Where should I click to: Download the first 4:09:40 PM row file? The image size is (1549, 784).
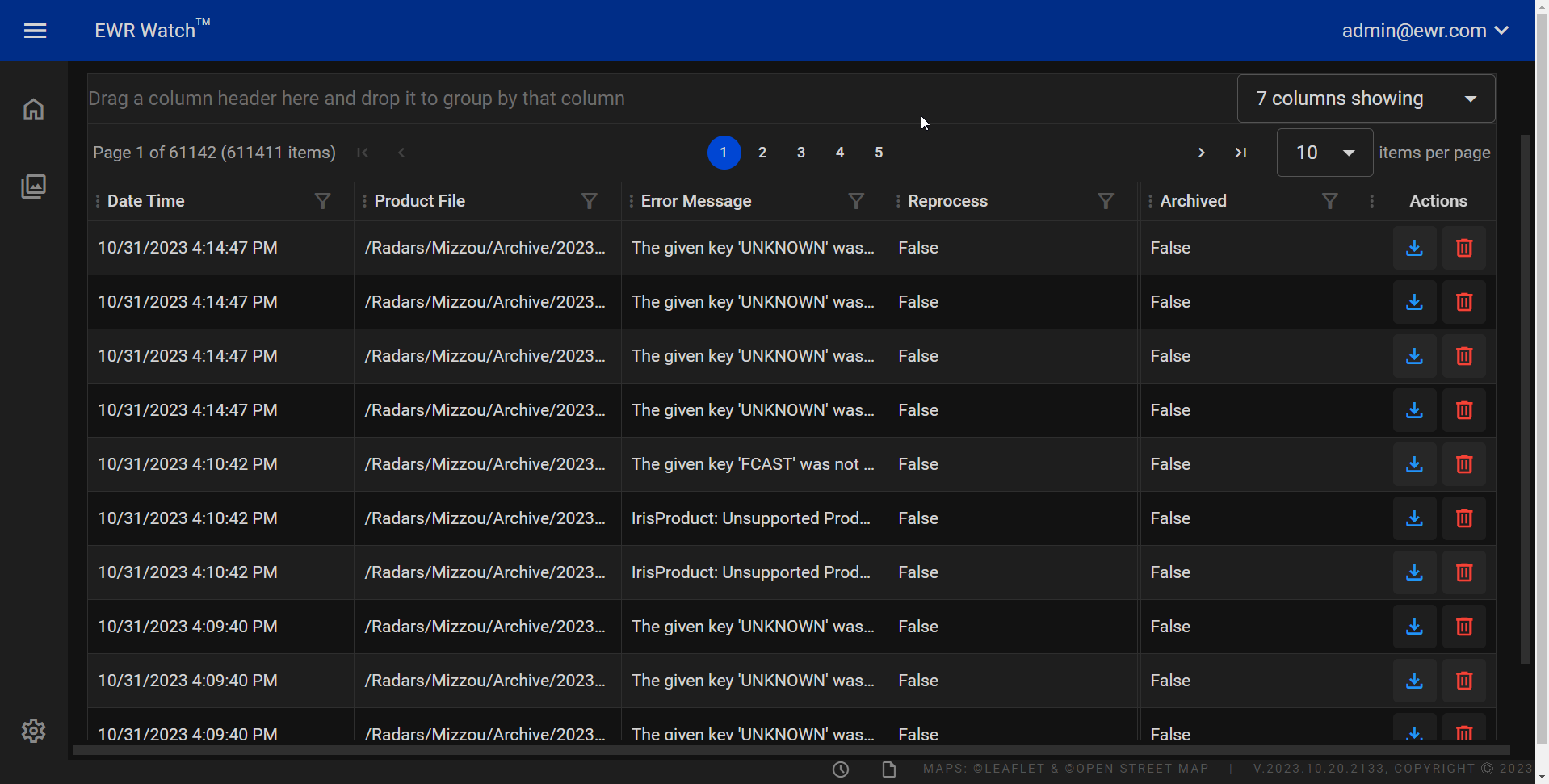(x=1414, y=627)
